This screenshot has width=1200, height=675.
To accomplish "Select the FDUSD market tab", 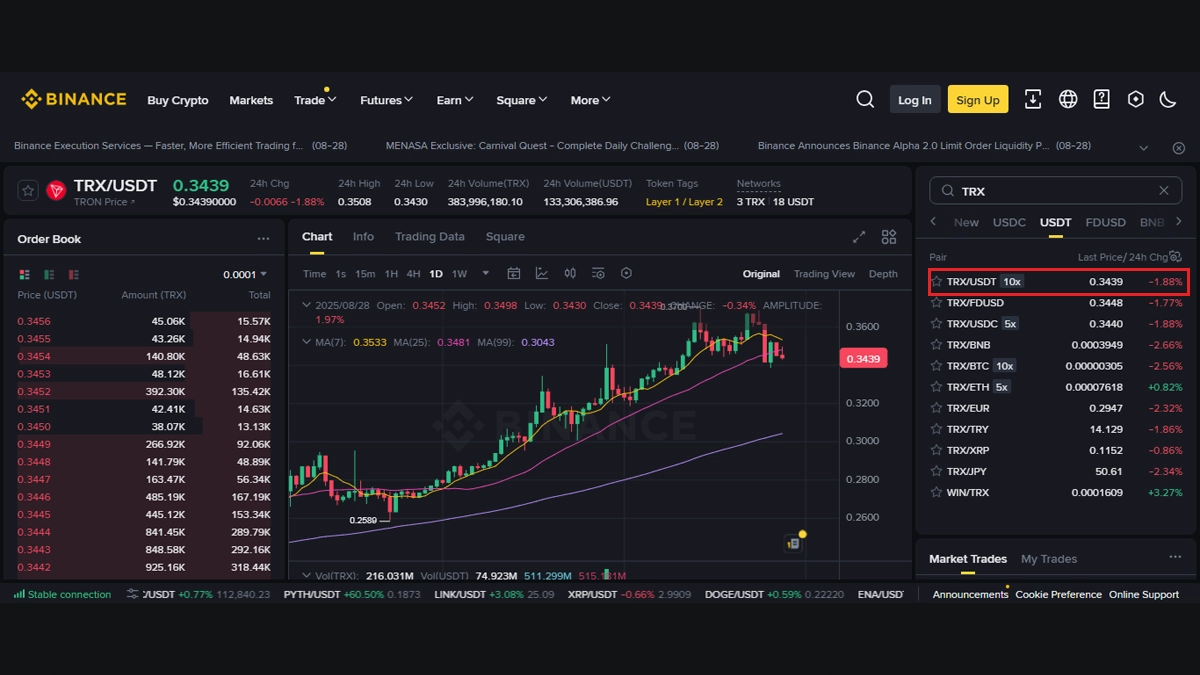I will 1105,222.
